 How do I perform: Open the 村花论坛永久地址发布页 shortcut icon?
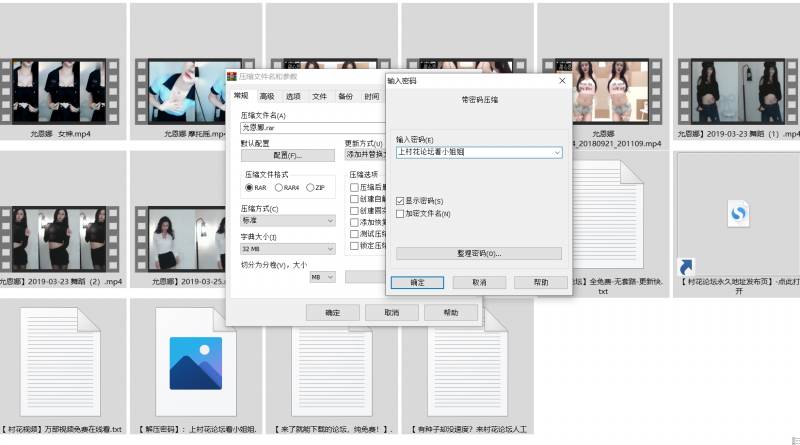pyautogui.click(x=737, y=215)
